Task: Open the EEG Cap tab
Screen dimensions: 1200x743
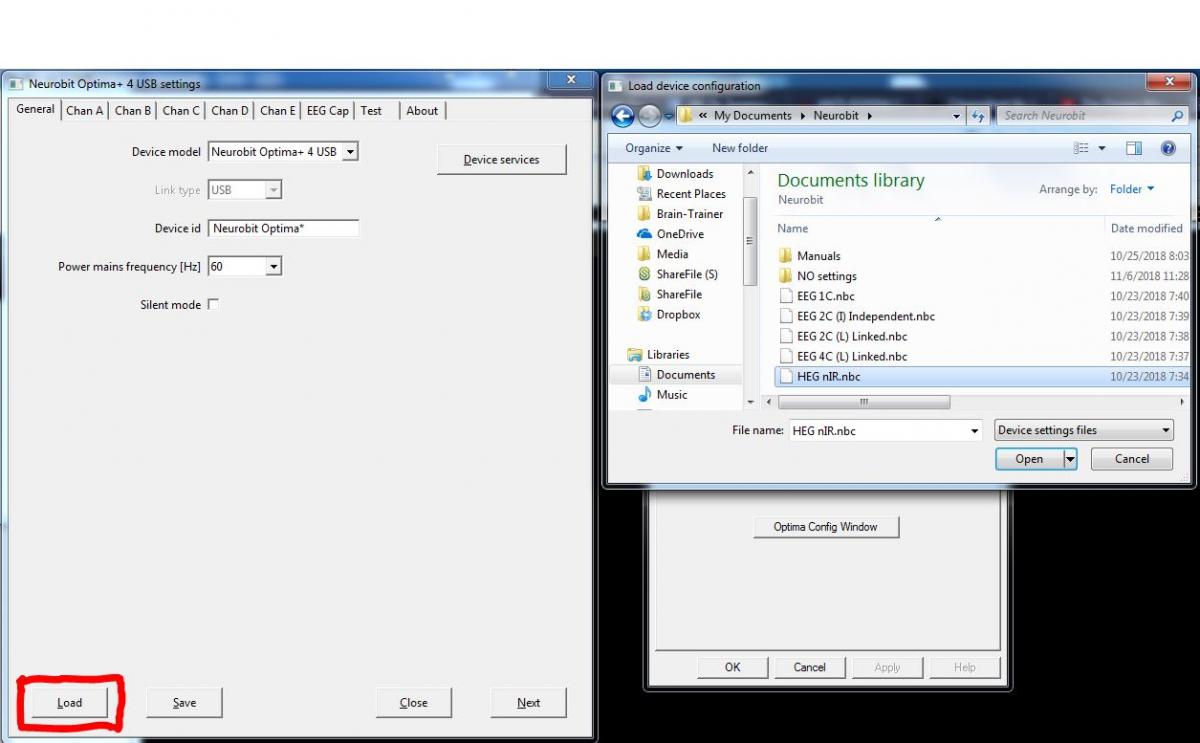Action: (x=327, y=111)
